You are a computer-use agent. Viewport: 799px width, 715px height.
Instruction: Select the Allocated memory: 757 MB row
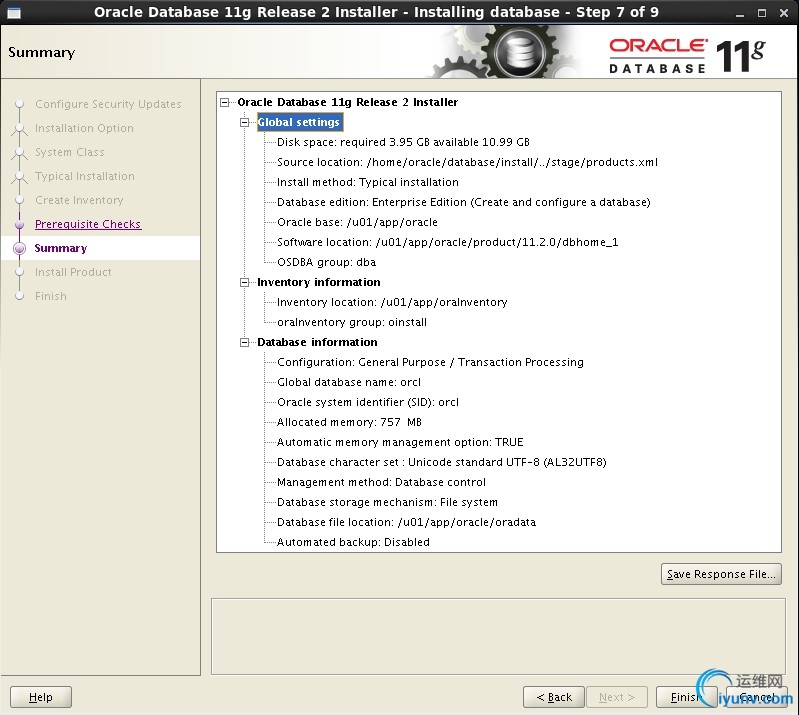tap(349, 422)
